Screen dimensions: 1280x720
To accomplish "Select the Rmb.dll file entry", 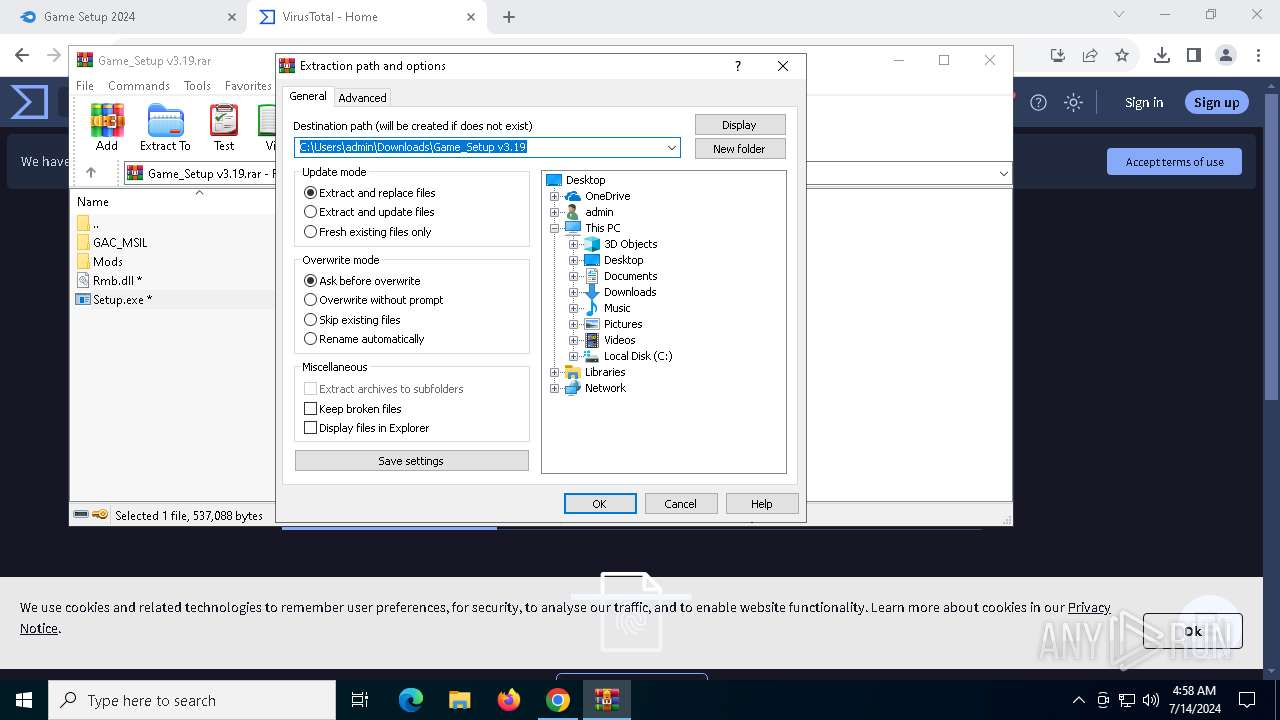I will pos(117,280).
